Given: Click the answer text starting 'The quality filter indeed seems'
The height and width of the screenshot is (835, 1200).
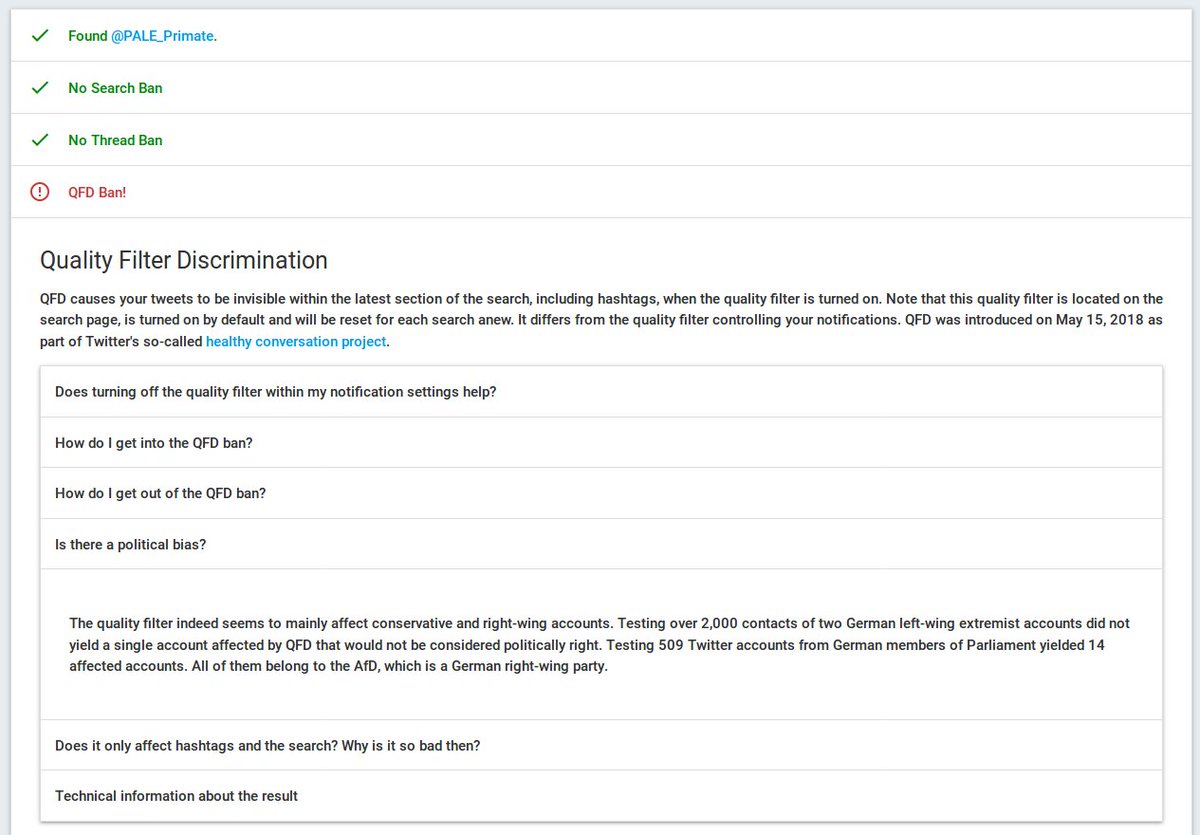Looking at the screenshot, I should click(600, 645).
